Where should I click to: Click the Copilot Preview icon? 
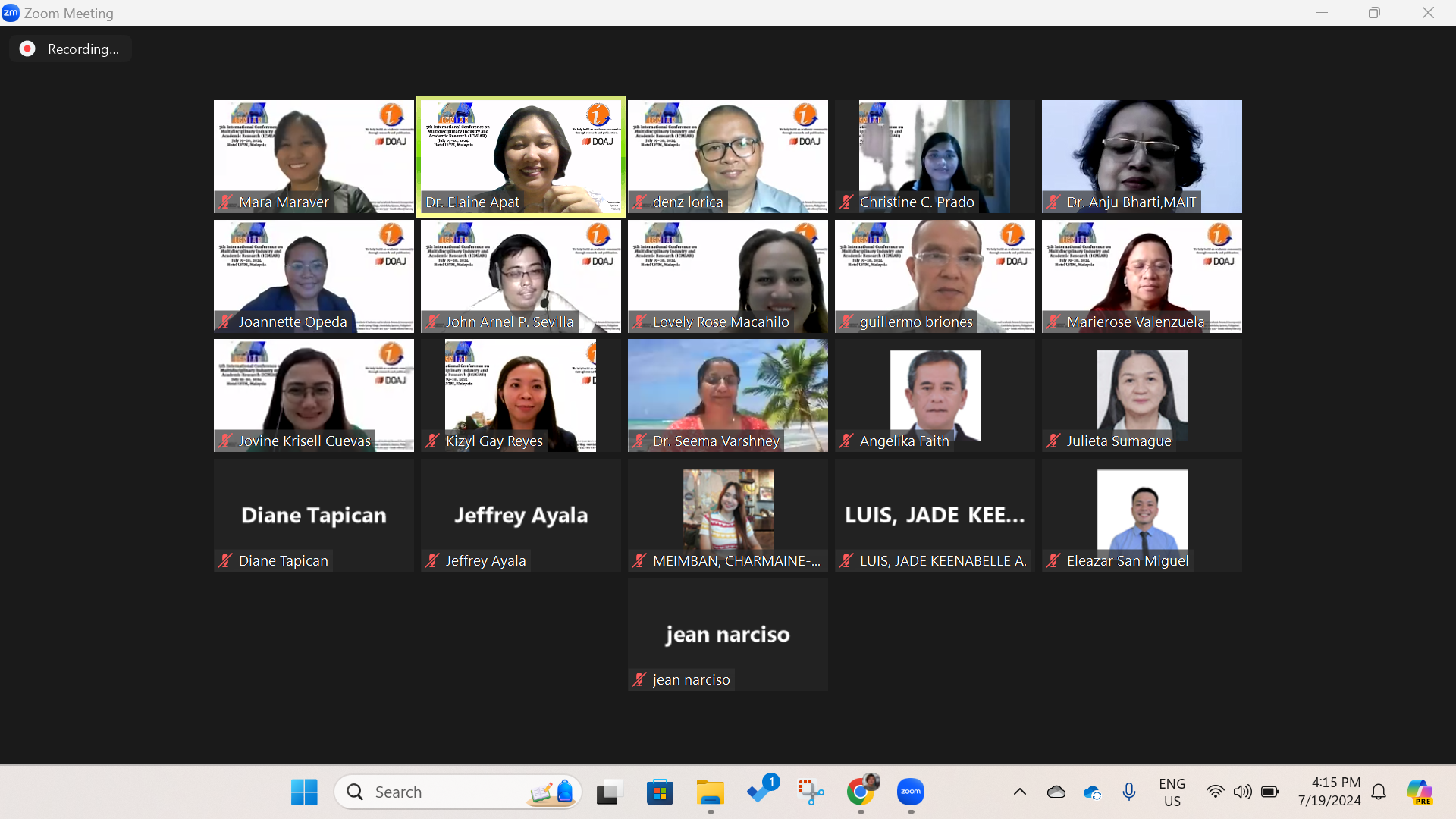click(1419, 792)
